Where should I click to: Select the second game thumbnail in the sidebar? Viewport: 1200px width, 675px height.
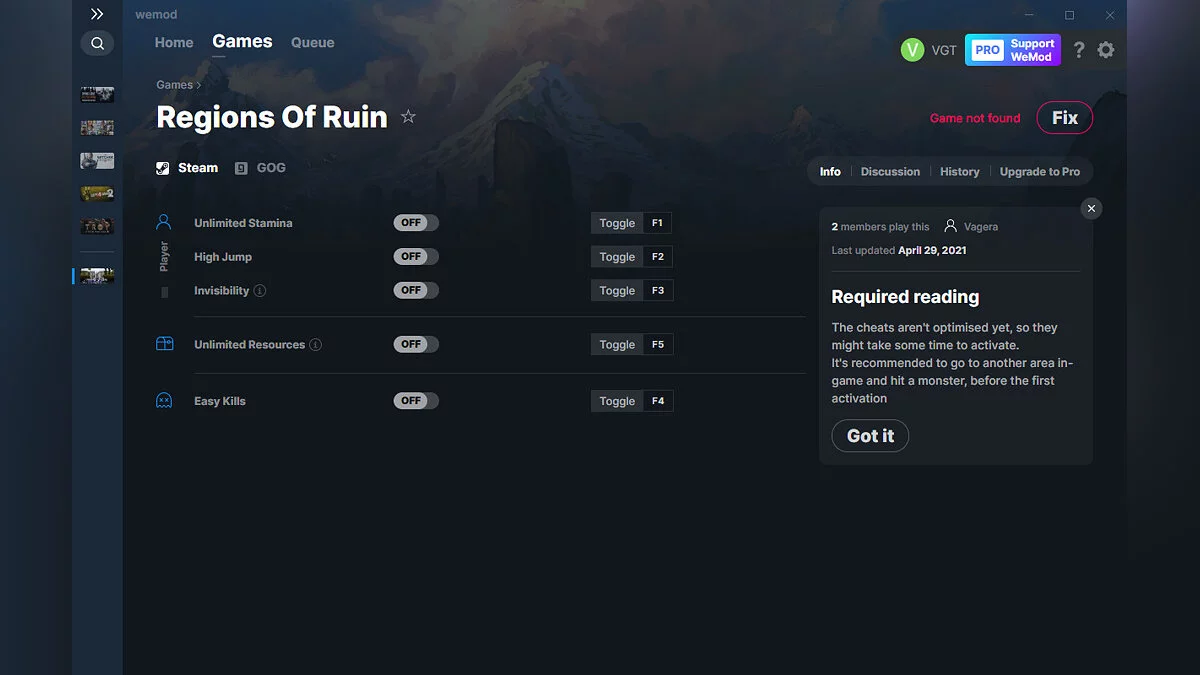(97, 128)
